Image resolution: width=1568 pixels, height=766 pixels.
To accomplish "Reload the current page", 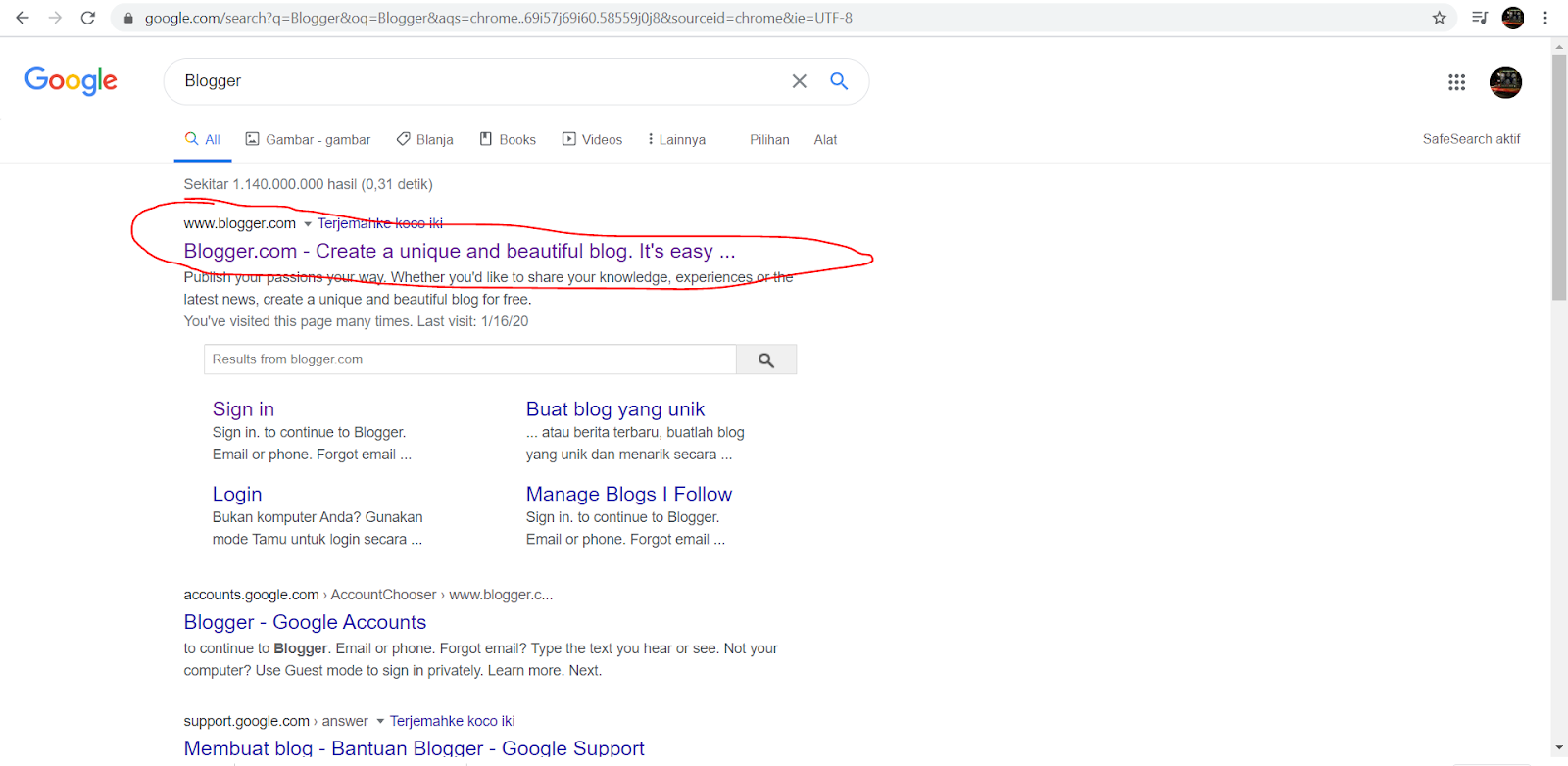I will pyautogui.click(x=88, y=18).
